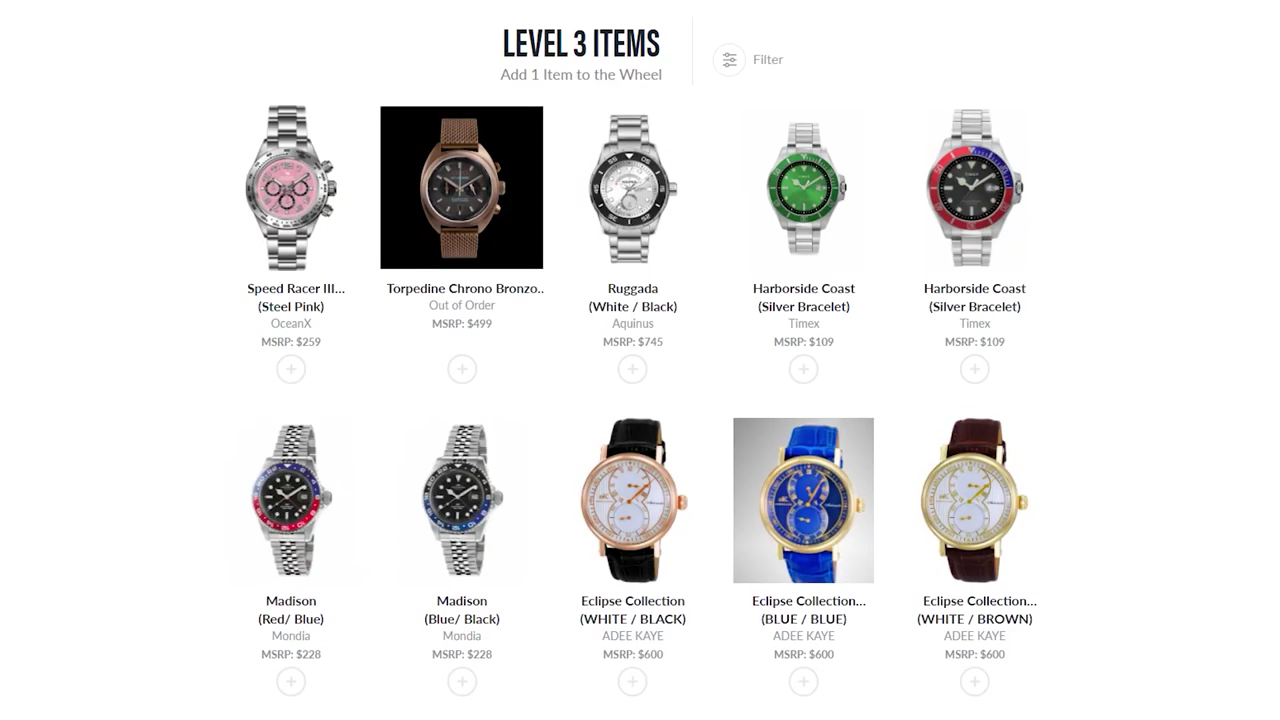Open the Madison Blue/Black watch image
Viewport: 1280px width, 720px height.
[462, 500]
